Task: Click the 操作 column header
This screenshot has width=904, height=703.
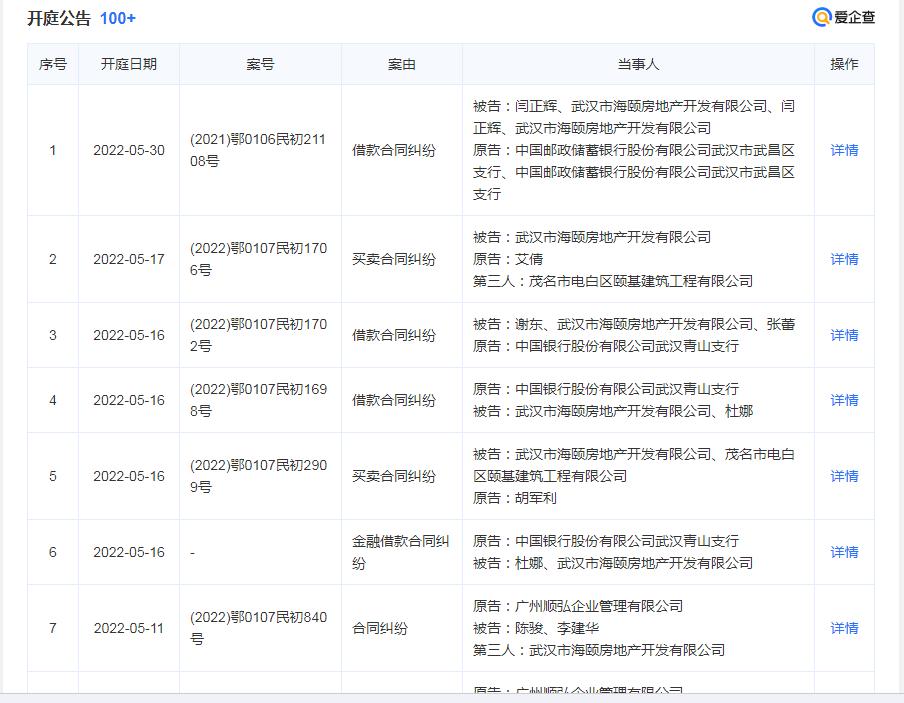Action: point(844,64)
